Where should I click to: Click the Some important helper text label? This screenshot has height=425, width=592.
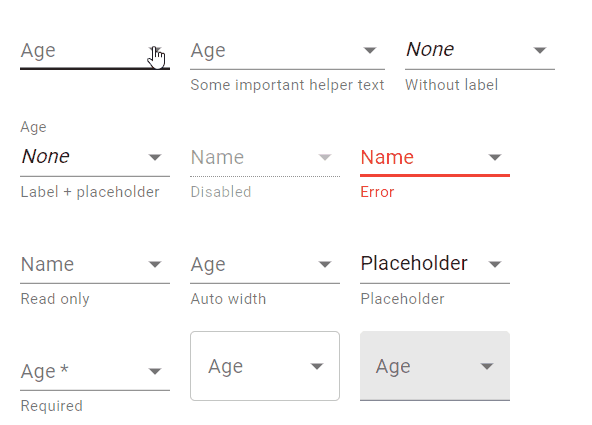[x=287, y=85]
